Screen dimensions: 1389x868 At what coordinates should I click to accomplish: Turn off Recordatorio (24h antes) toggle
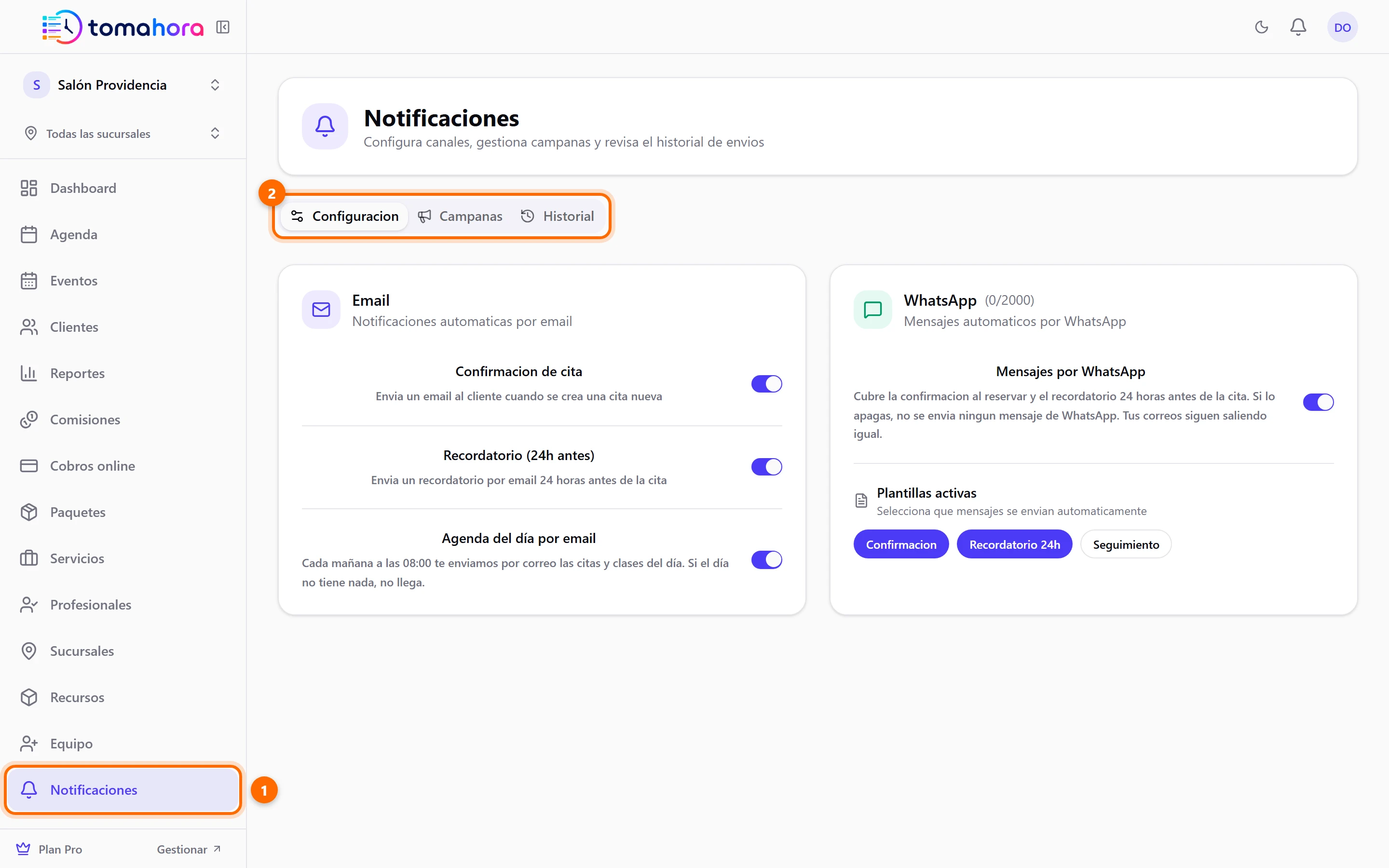click(x=766, y=467)
